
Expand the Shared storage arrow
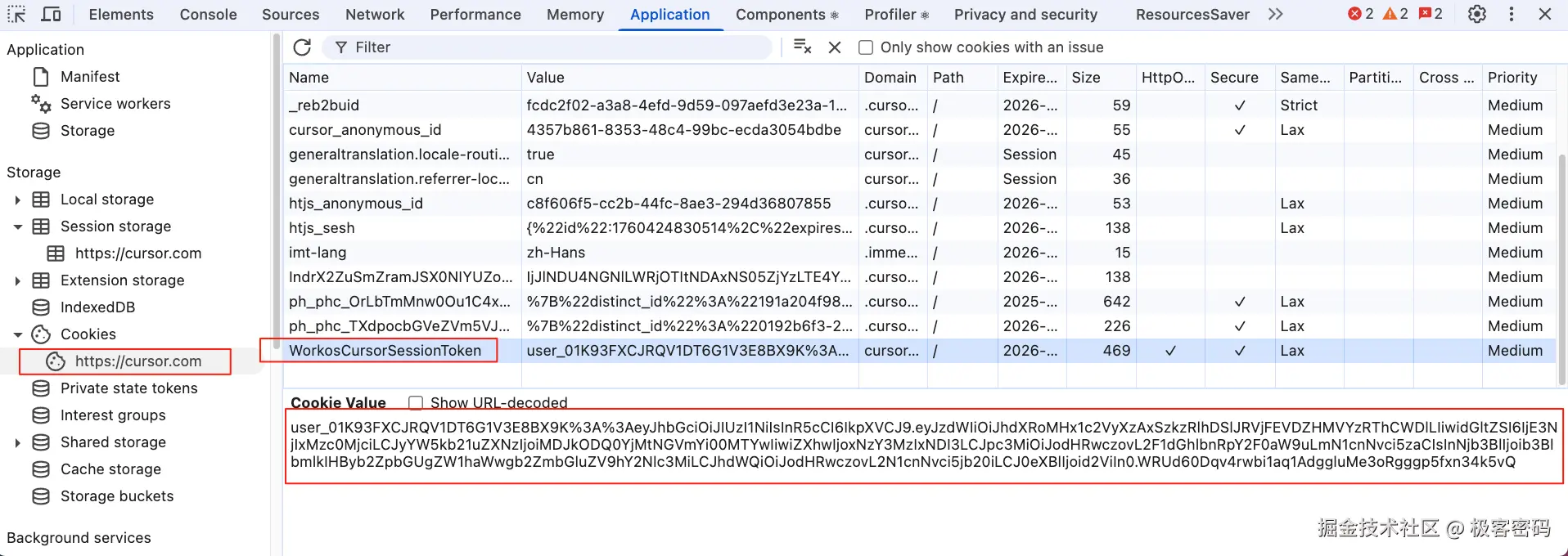pyautogui.click(x=17, y=442)
